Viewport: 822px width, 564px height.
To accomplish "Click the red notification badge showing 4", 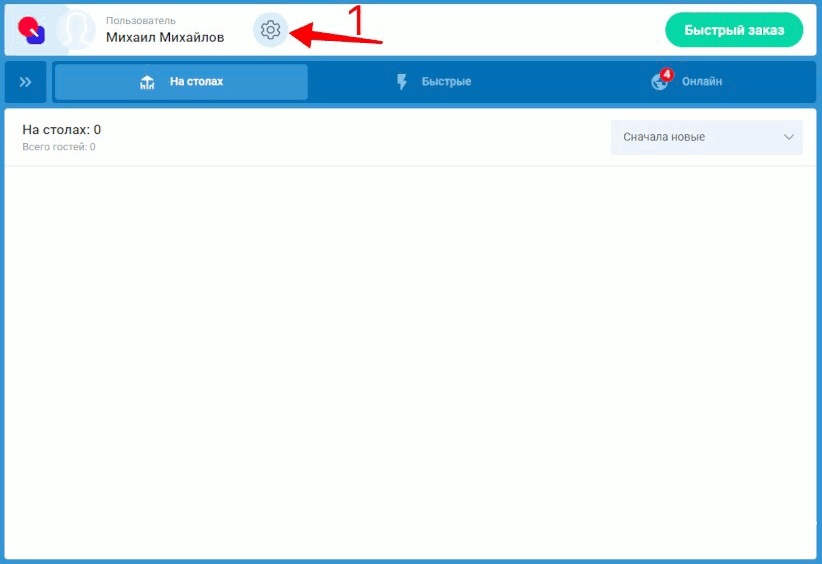I will point(667,74).
